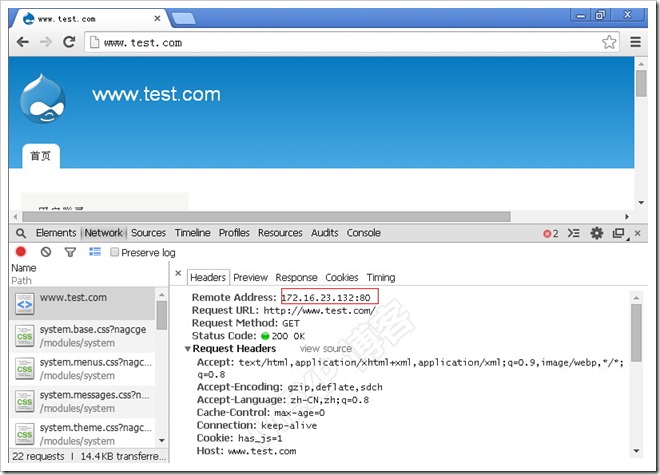Enable the Preserve log checkbox
Viewport: 660px width, 475px height.
[x=114, y=252]
